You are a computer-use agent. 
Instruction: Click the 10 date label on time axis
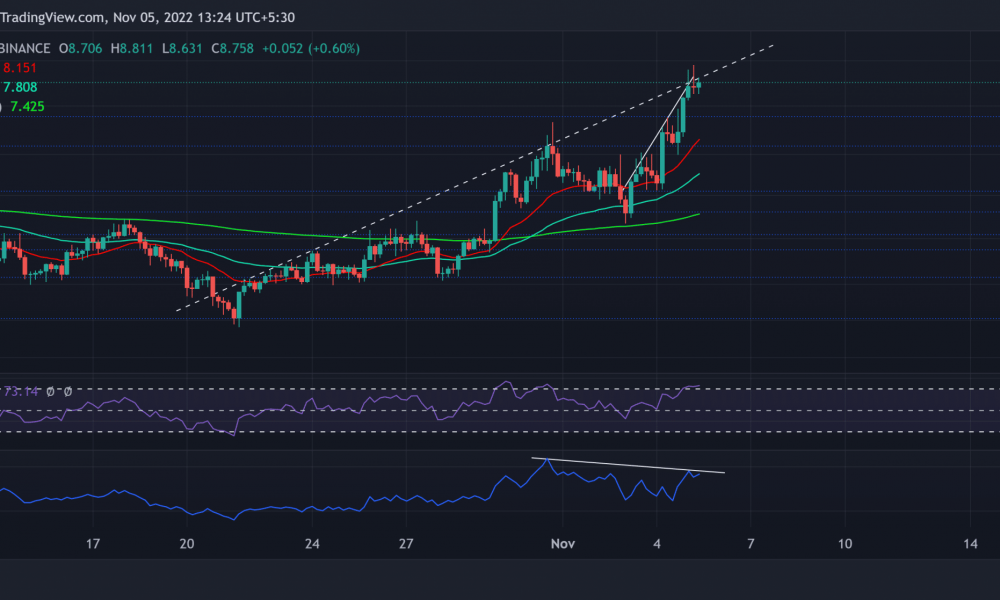tap(845, 544)
